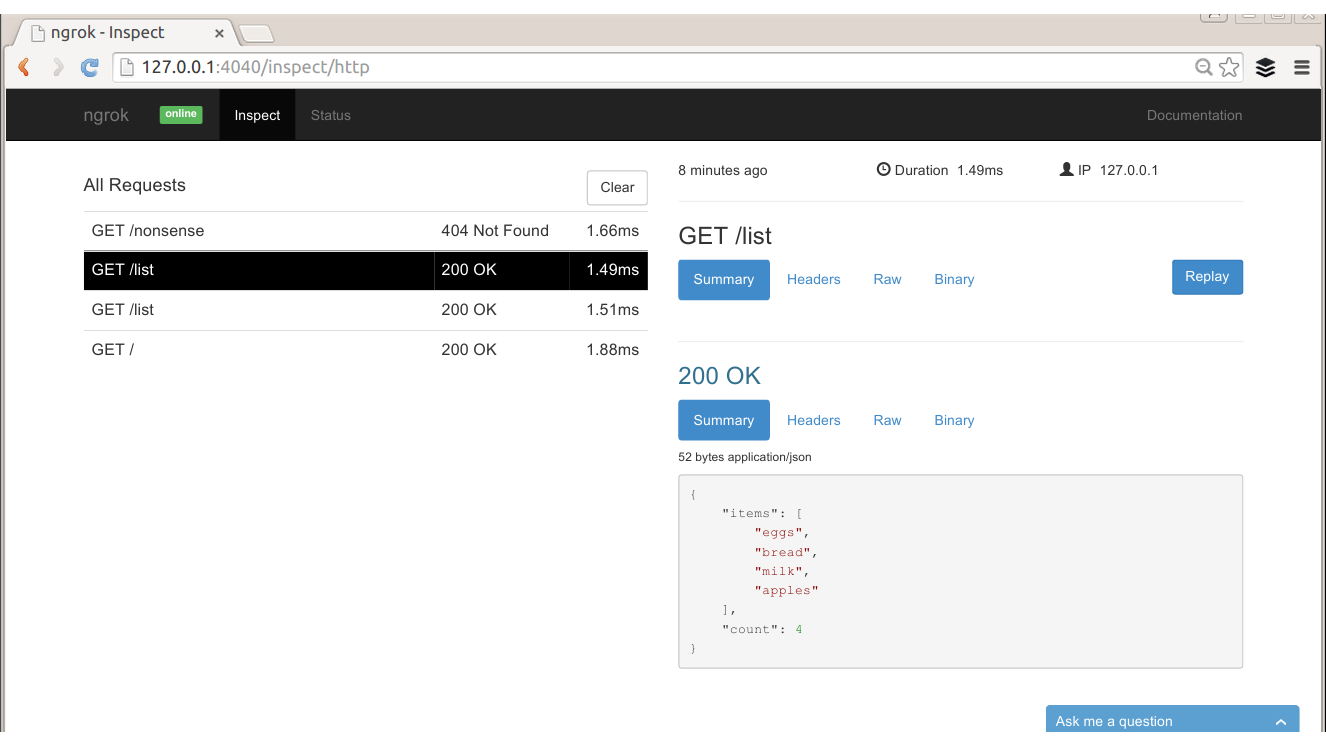Image resolution: width=1326 pixels, height=746 pixels.
Task: Open the browser hamburger menu
Action: (1302, 67)
